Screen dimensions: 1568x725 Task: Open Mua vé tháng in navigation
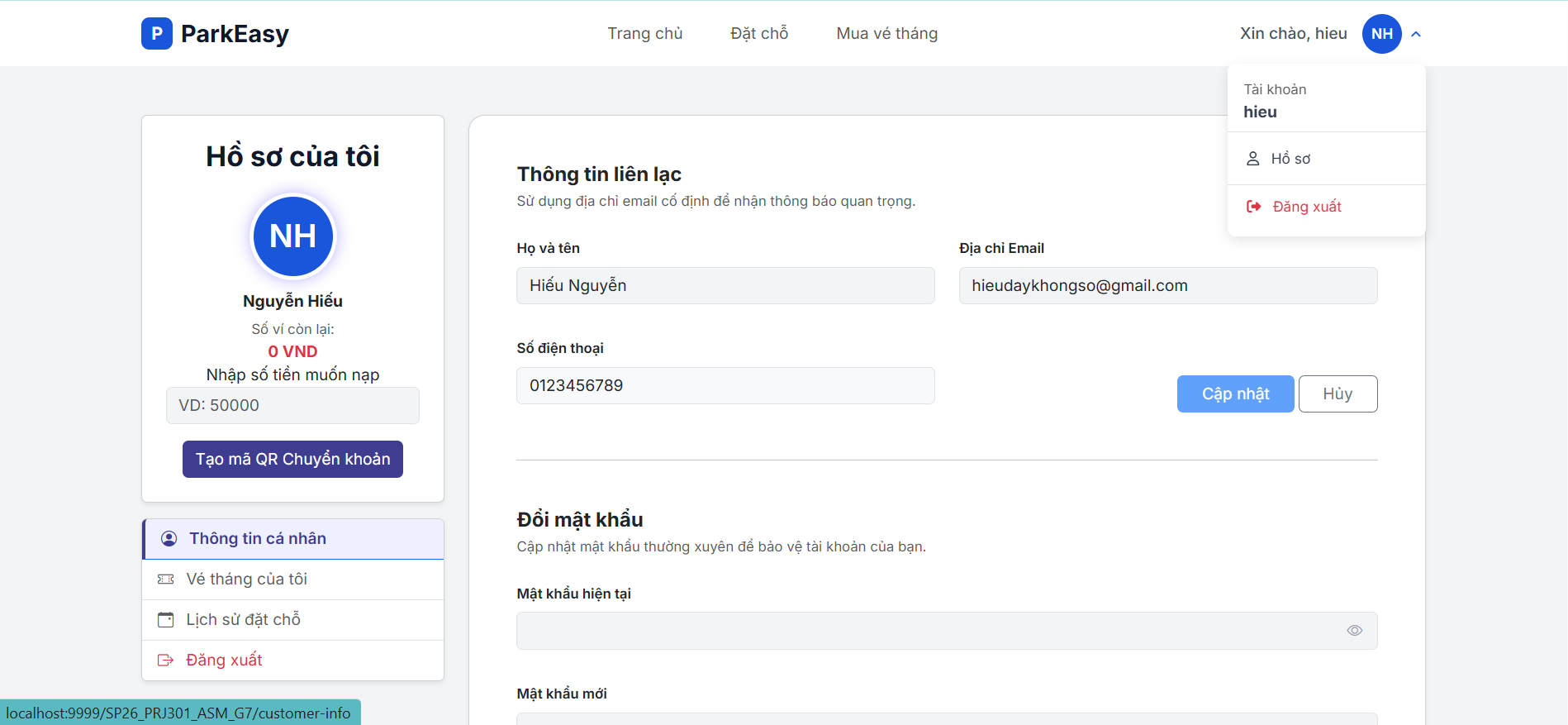point(886,34)
